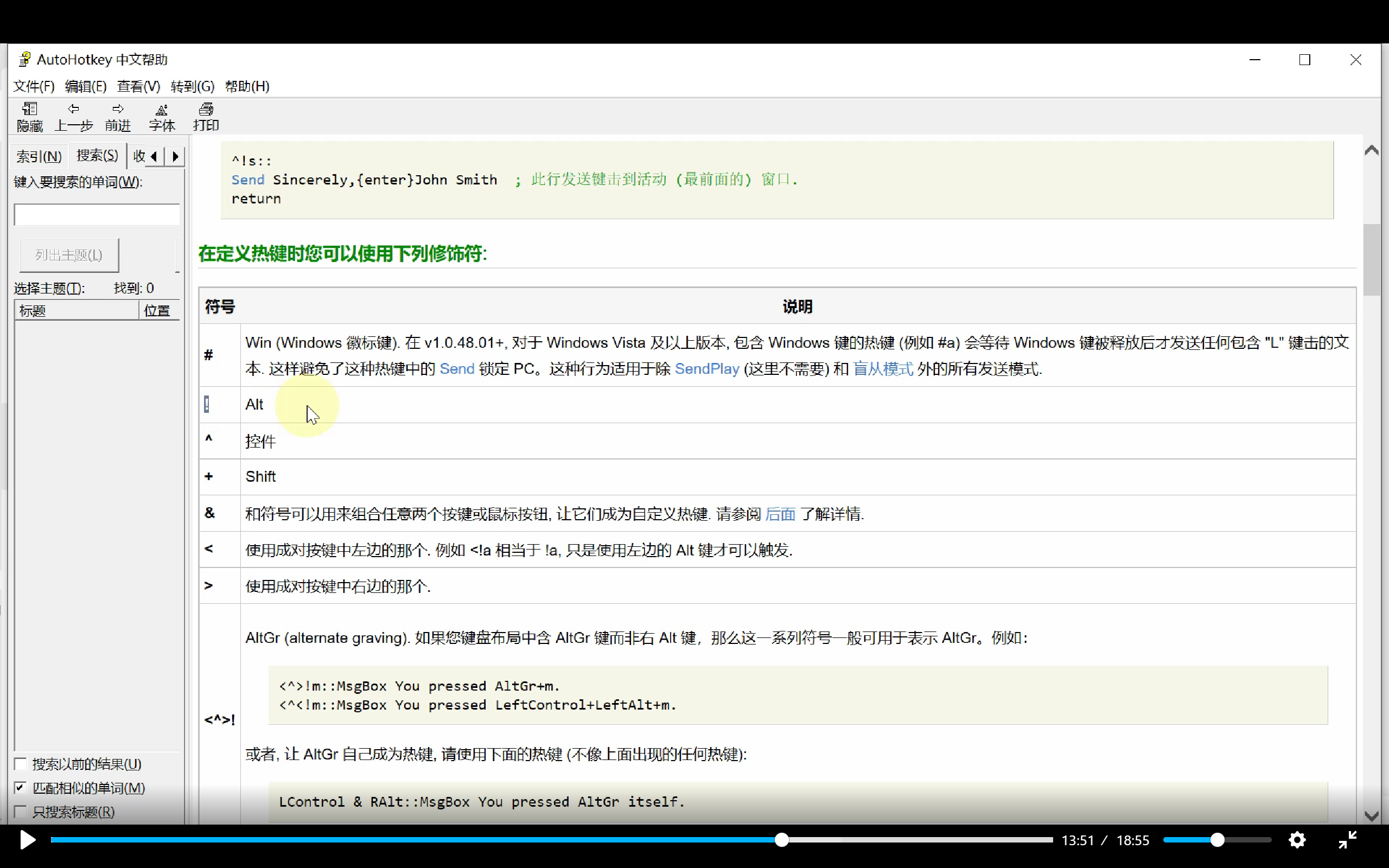Switch to the 索引(N) tab
Image resolution: width=1389 pixels, height=868 pixels.
(39, 156)
